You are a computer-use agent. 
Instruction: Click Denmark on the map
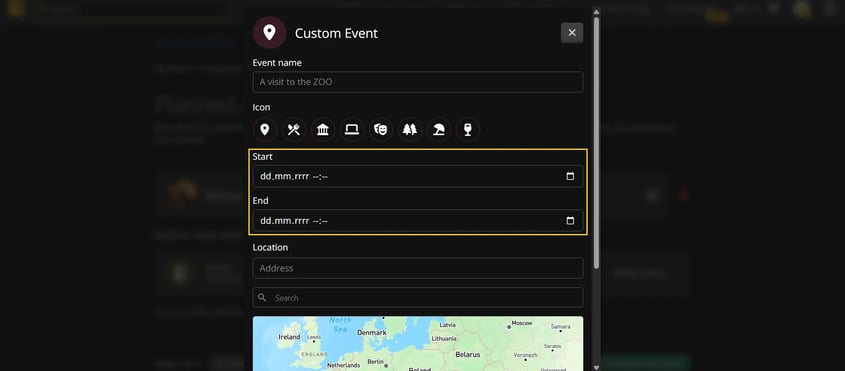pyautogui.click(x=372, y=333)
